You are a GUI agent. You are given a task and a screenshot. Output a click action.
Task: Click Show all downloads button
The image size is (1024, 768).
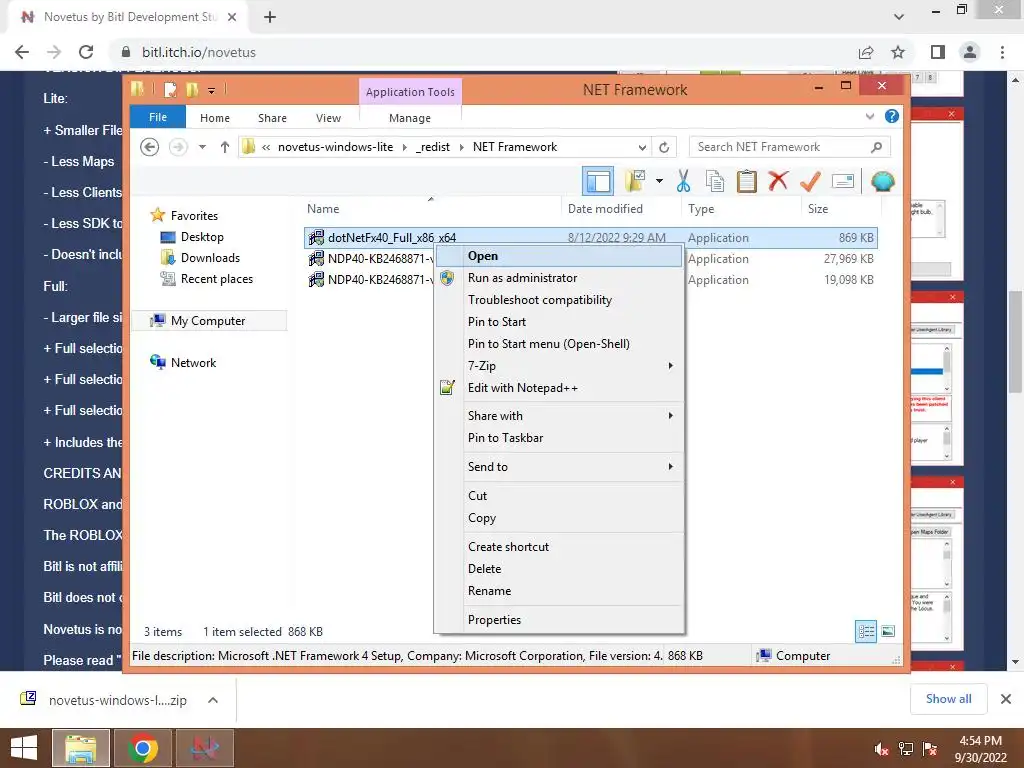pyautogui.click(x=948, y=699)
